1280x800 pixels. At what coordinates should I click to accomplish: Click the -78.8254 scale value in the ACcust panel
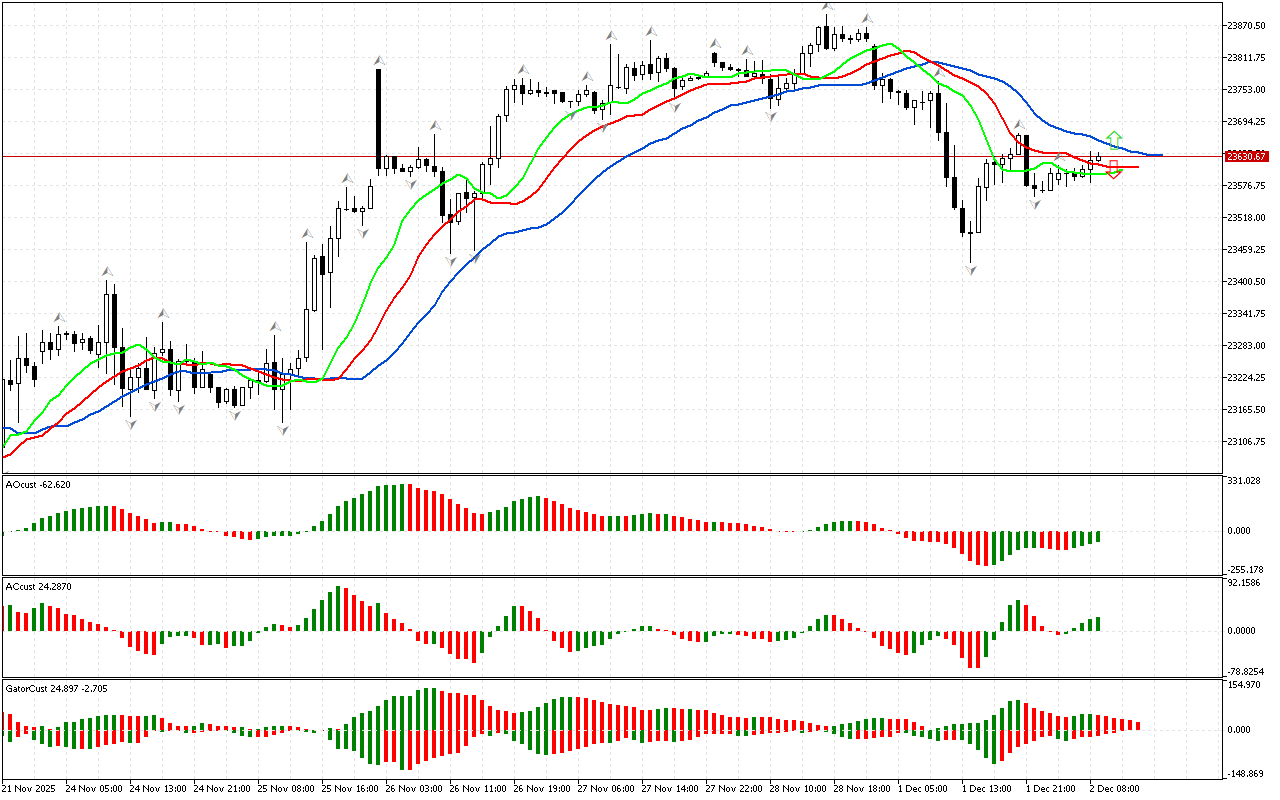coord(1246,671)
